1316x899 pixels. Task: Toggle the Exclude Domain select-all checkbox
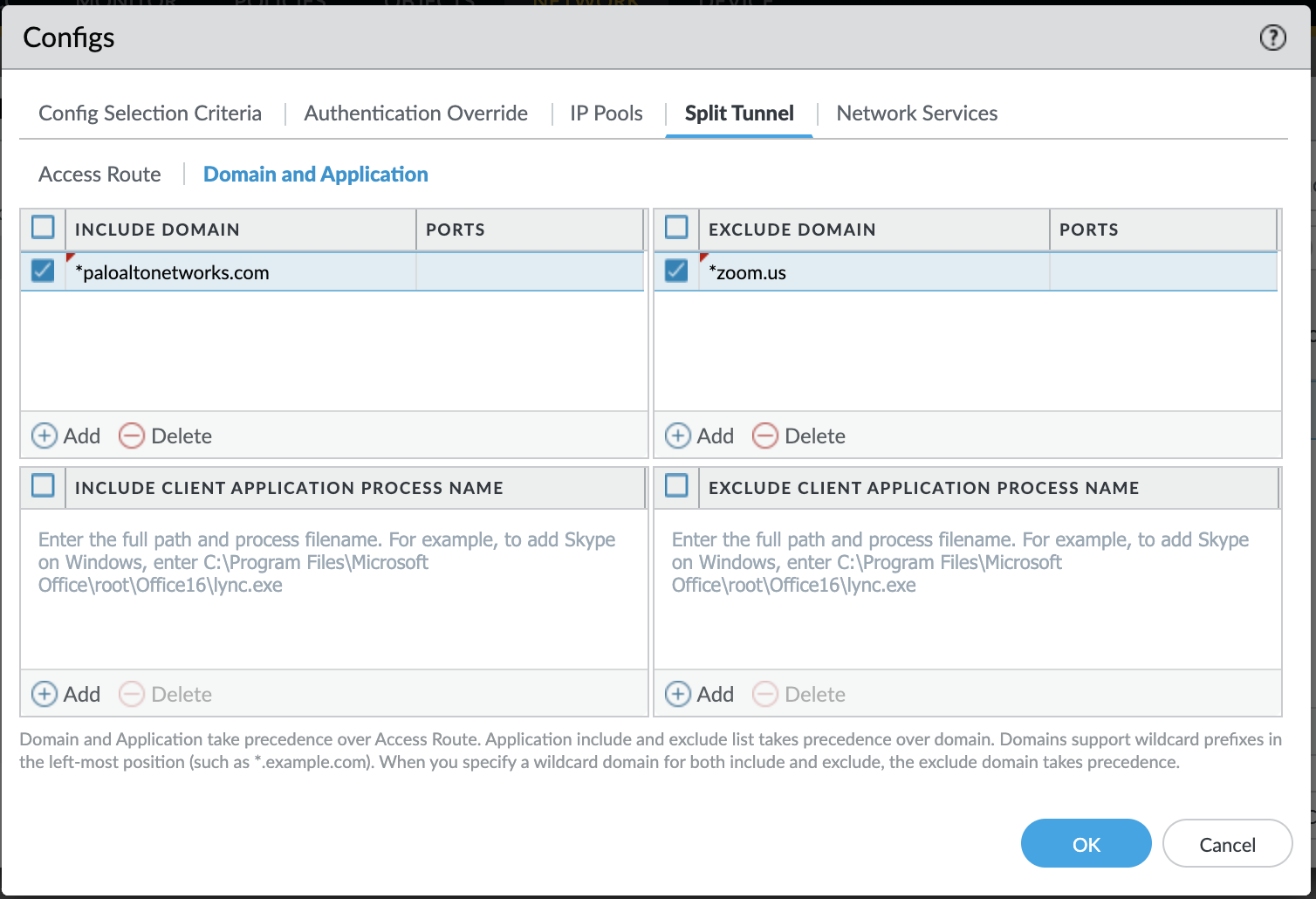click(676, 228)
